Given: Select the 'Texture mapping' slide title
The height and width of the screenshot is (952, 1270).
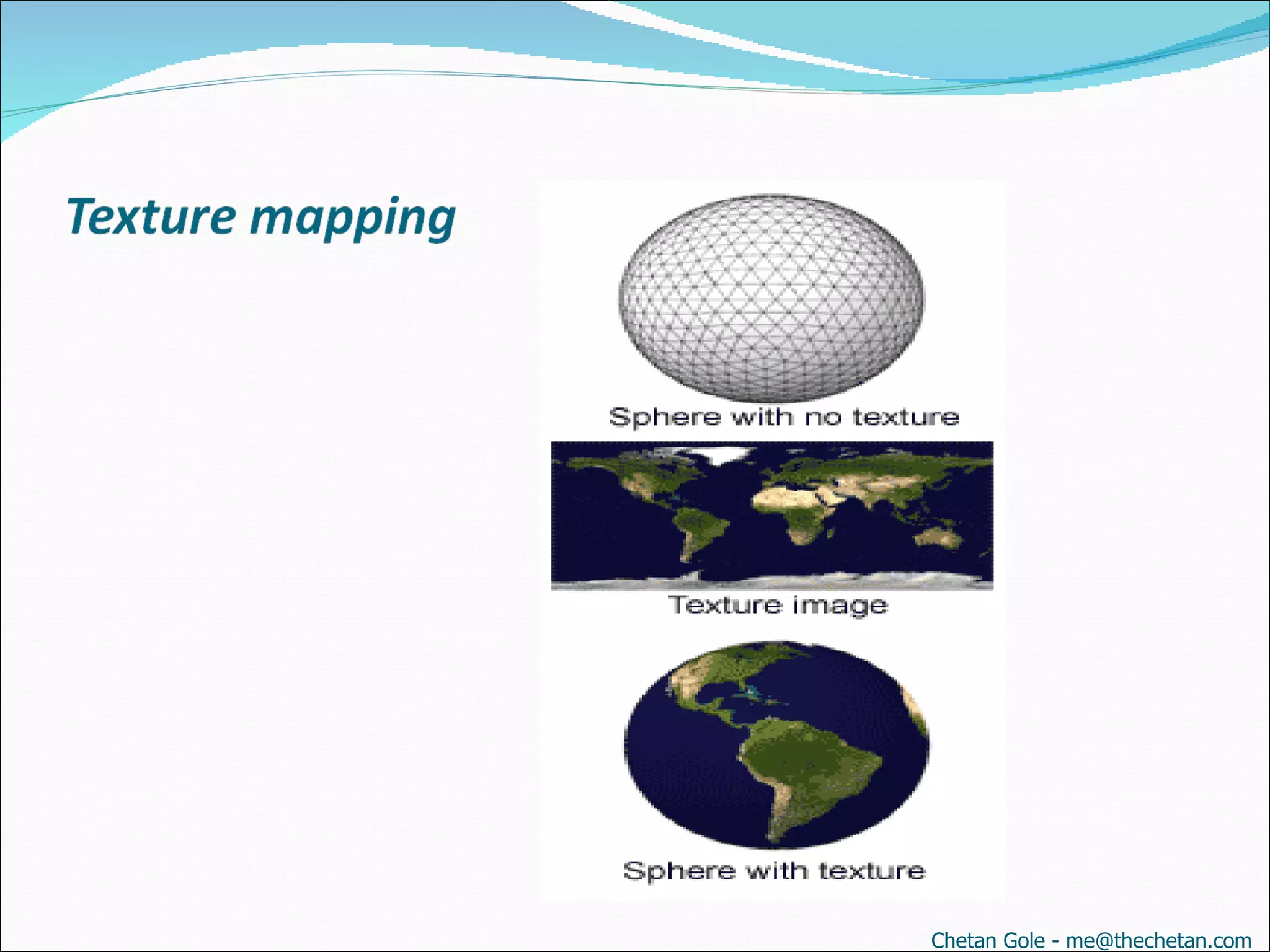Looking at the screenshot, I should pyautogui.click(x=261, y=217).
